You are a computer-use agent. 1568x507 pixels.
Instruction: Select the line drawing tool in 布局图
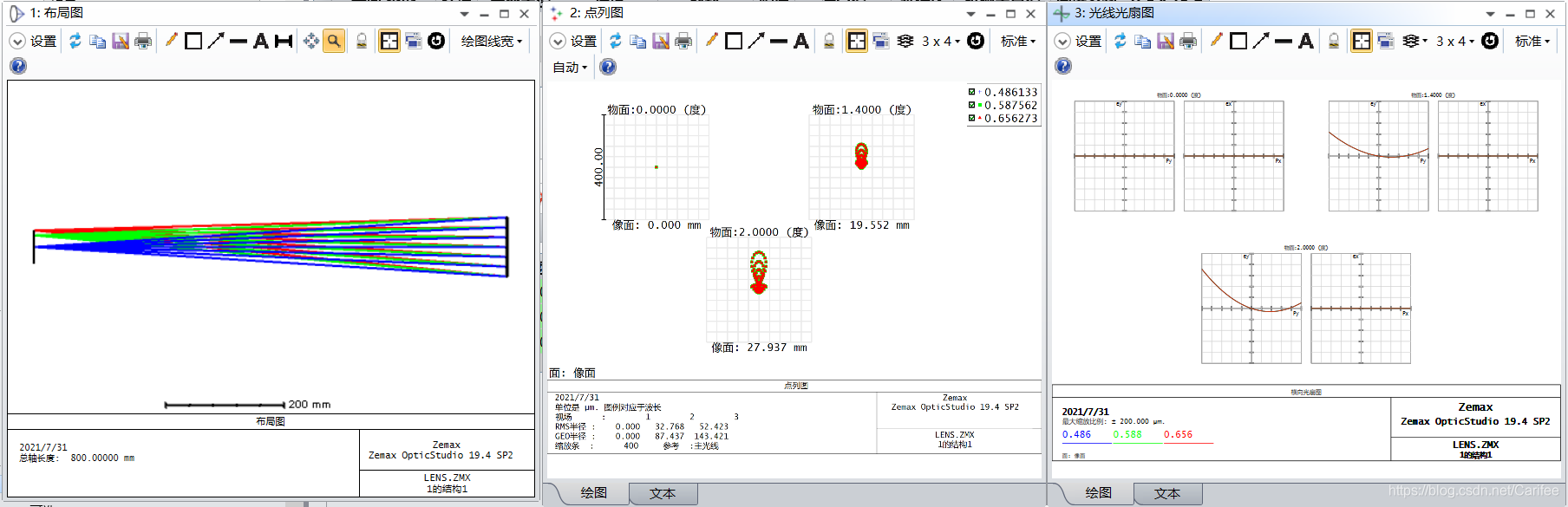tap(238, 41)
